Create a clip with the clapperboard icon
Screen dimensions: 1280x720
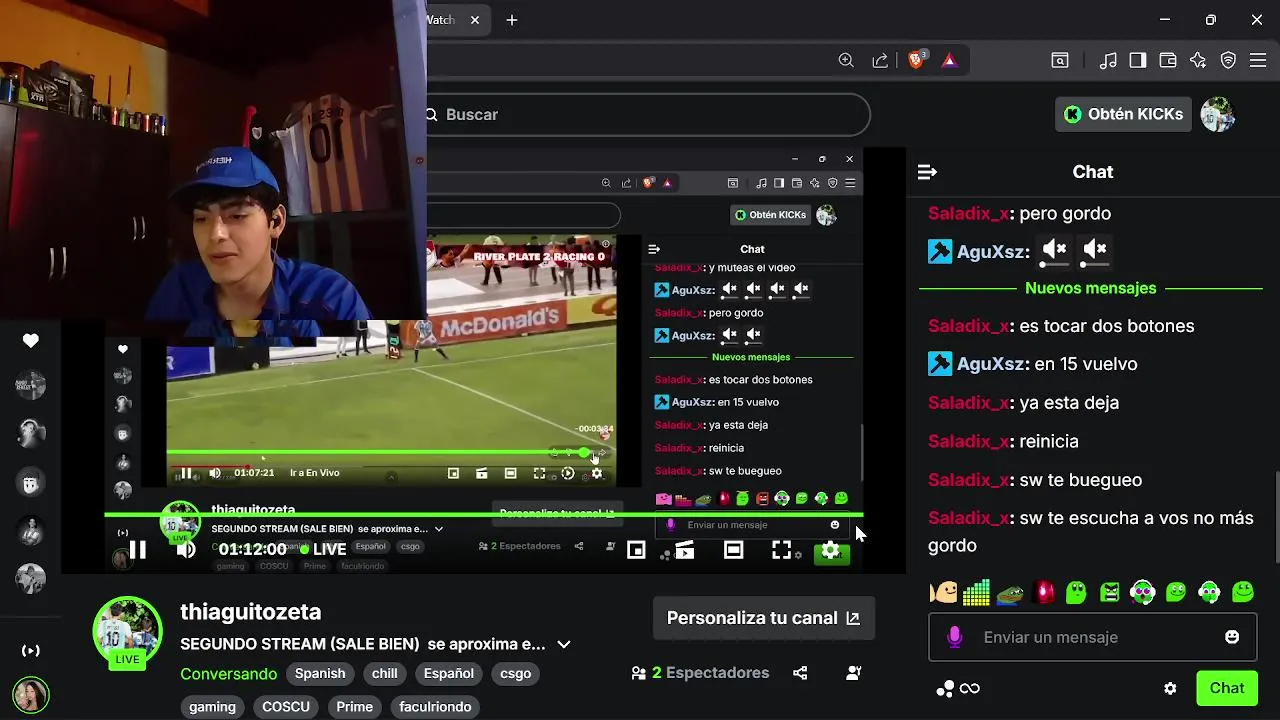pyautogui.click(x=685, y=550)
